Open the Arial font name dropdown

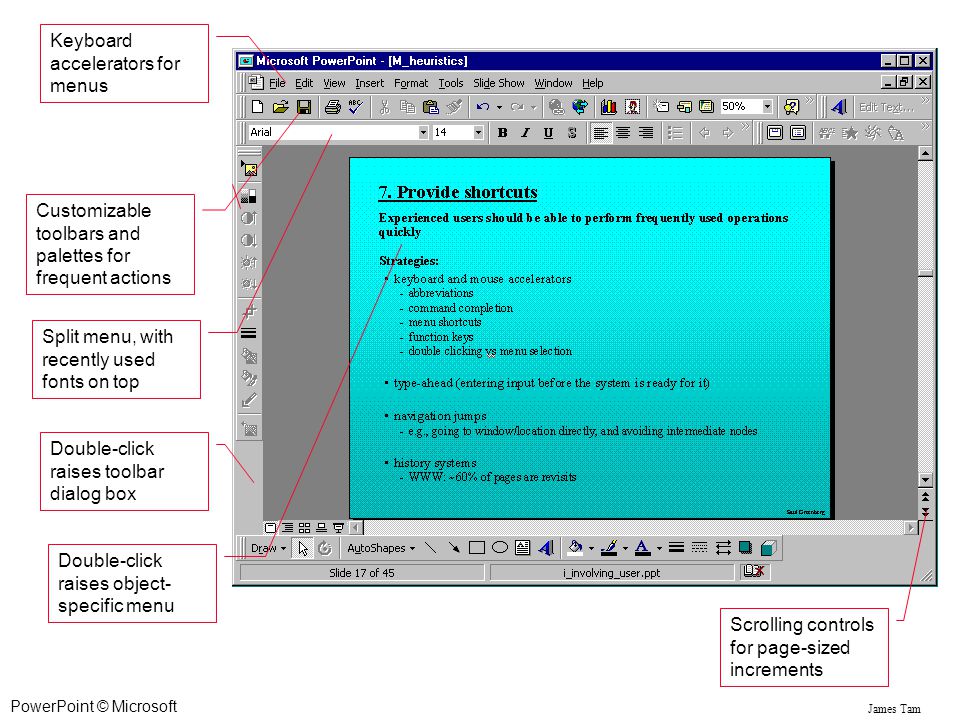423,133
